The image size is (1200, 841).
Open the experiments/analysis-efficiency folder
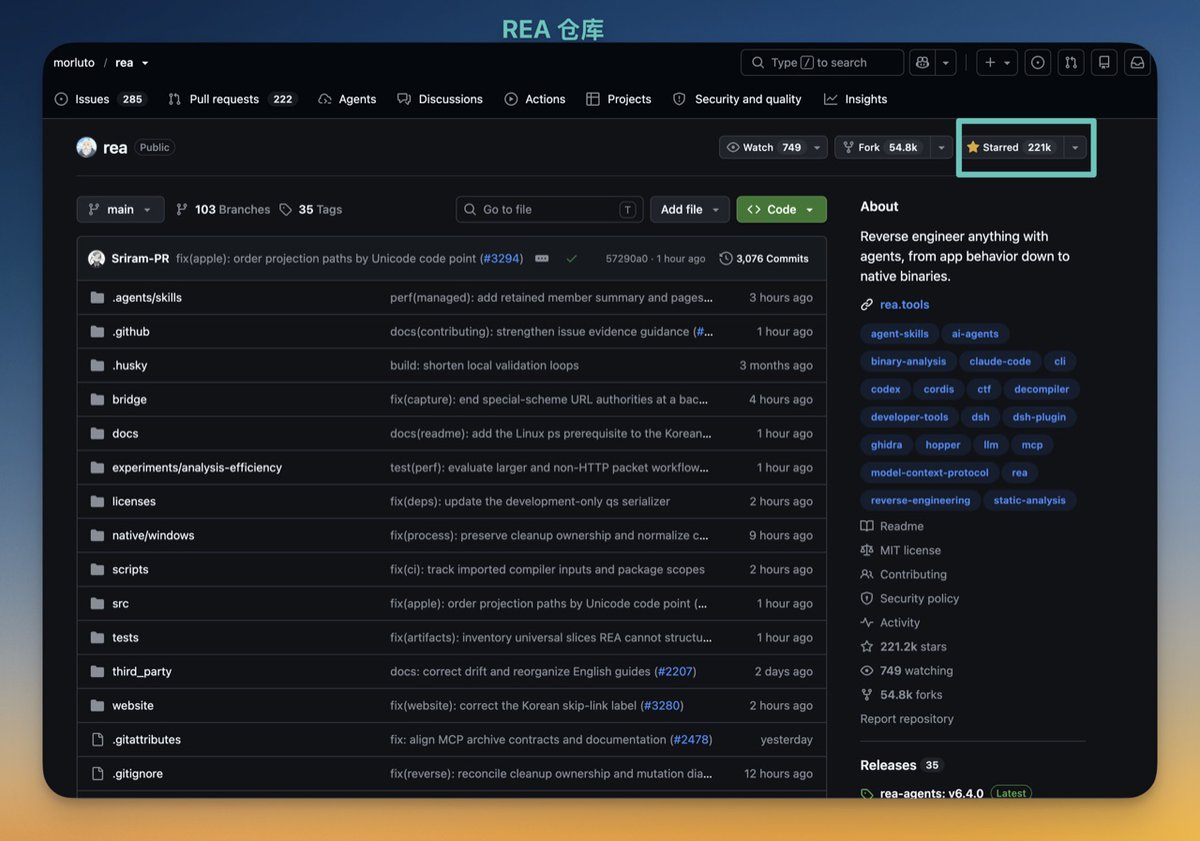[x=197, y=467]
